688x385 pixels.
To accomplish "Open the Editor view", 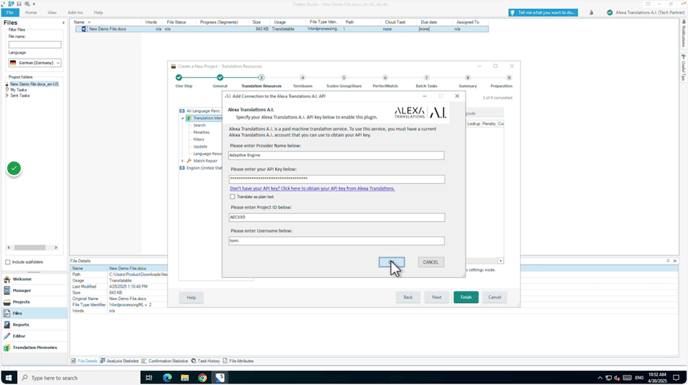I will [34, 336].
